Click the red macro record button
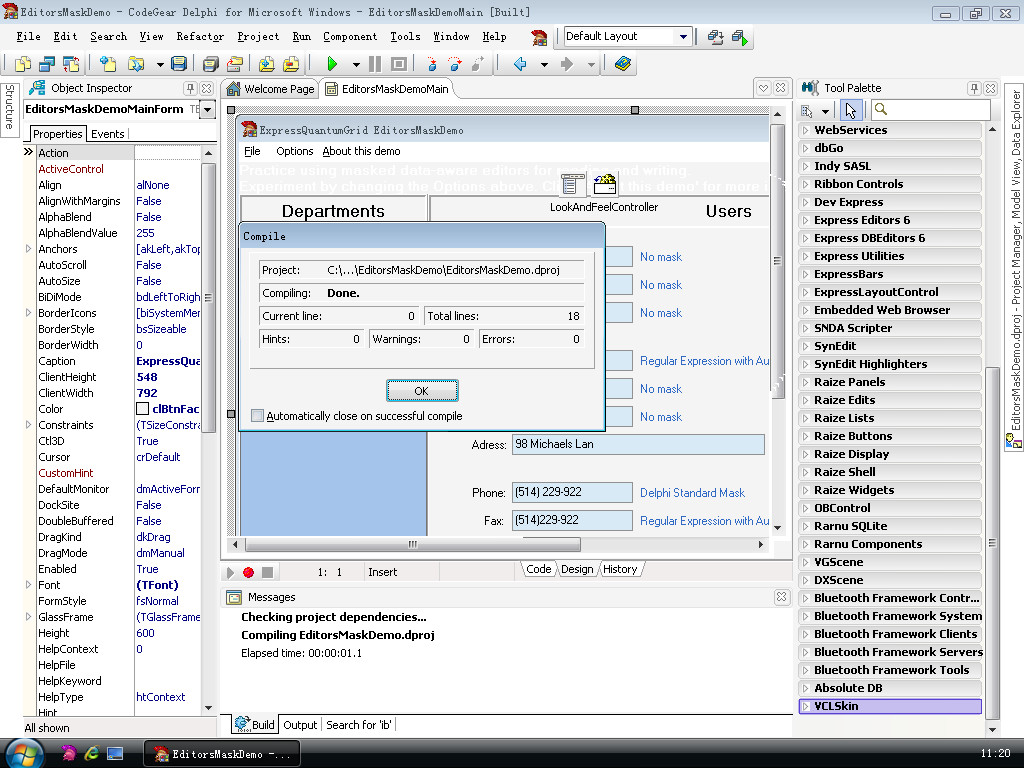 [x=248, y=573]
